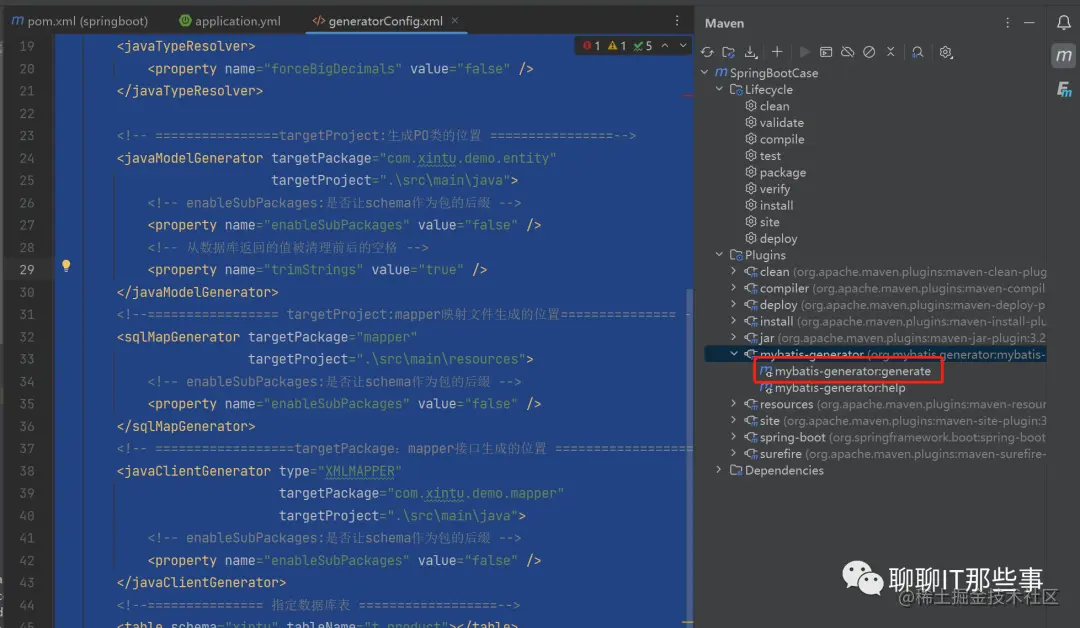
Task: Download sources and documentation icon
Action: [x=751, y=52]
